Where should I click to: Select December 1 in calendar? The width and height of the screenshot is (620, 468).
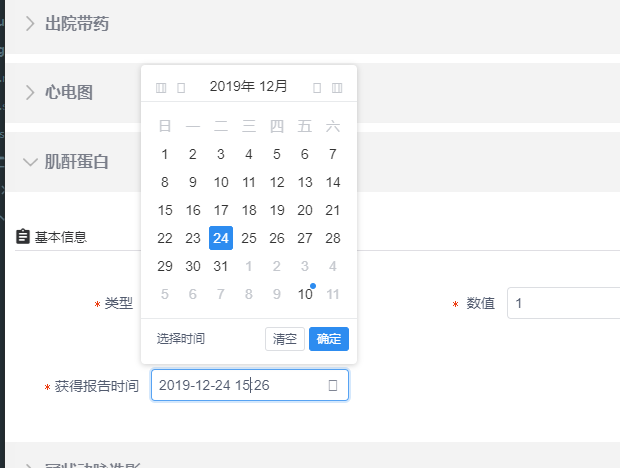point(164,154)
